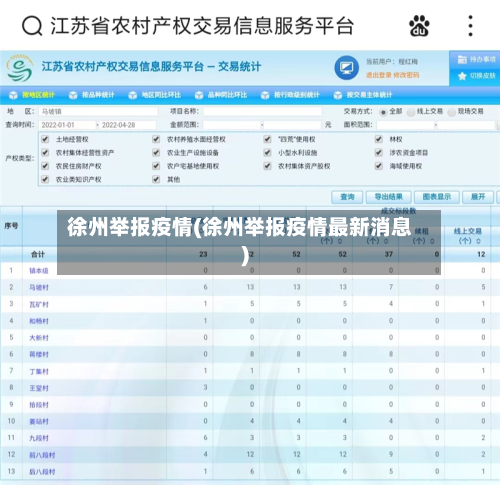
Task: Open the 九段村 link
Action: [x=39, y=438]
